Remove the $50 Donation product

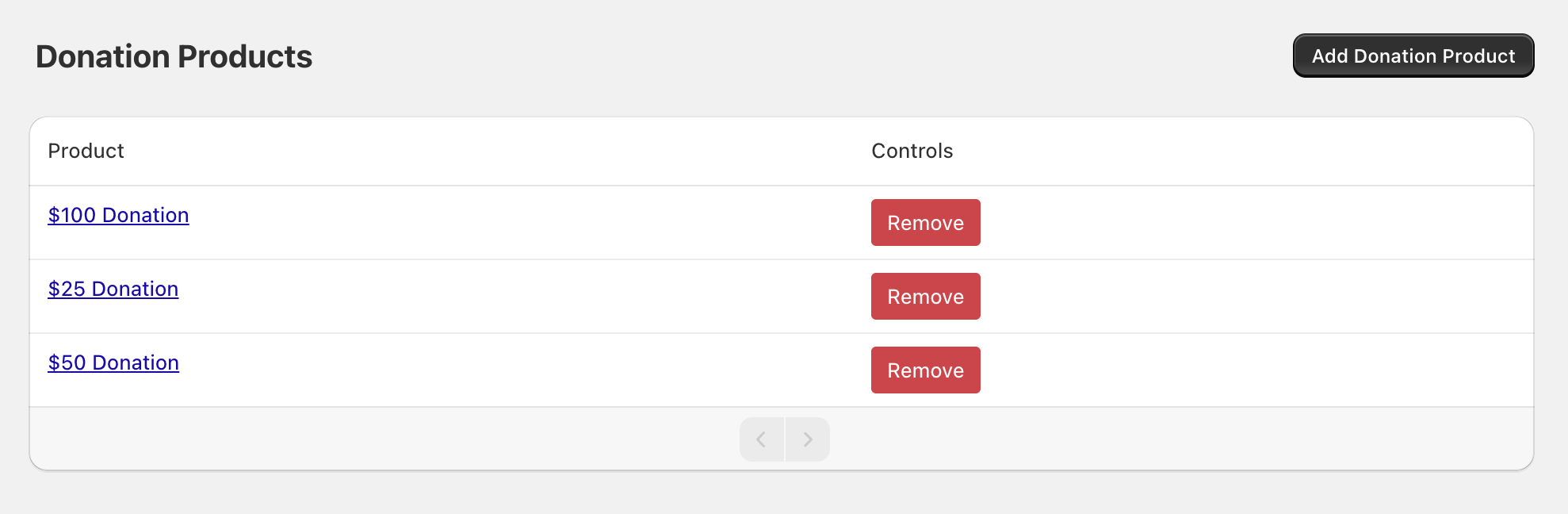925,370
